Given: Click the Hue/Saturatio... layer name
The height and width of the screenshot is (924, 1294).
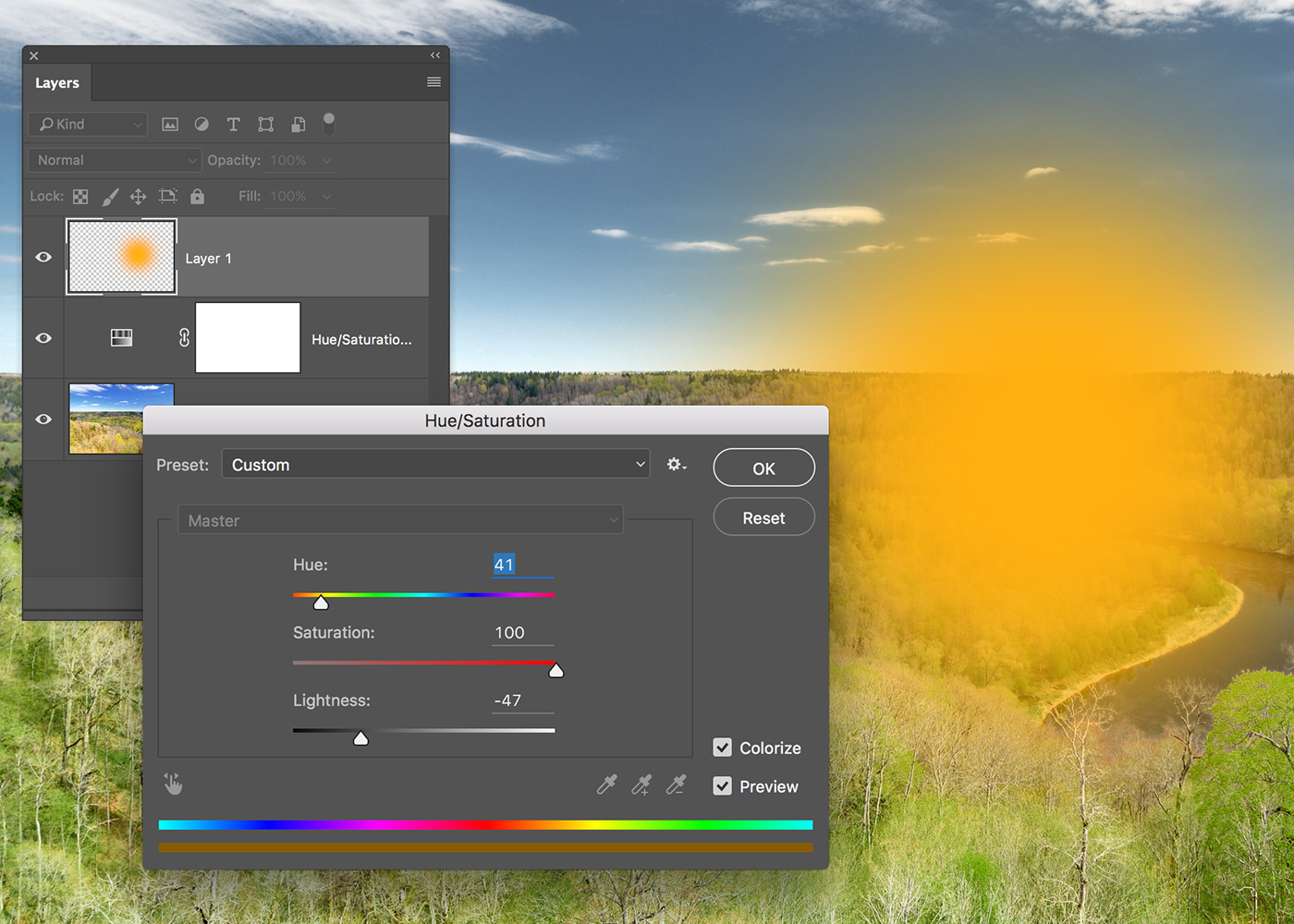Looking at the screenshot, I should tap(361, 340).
